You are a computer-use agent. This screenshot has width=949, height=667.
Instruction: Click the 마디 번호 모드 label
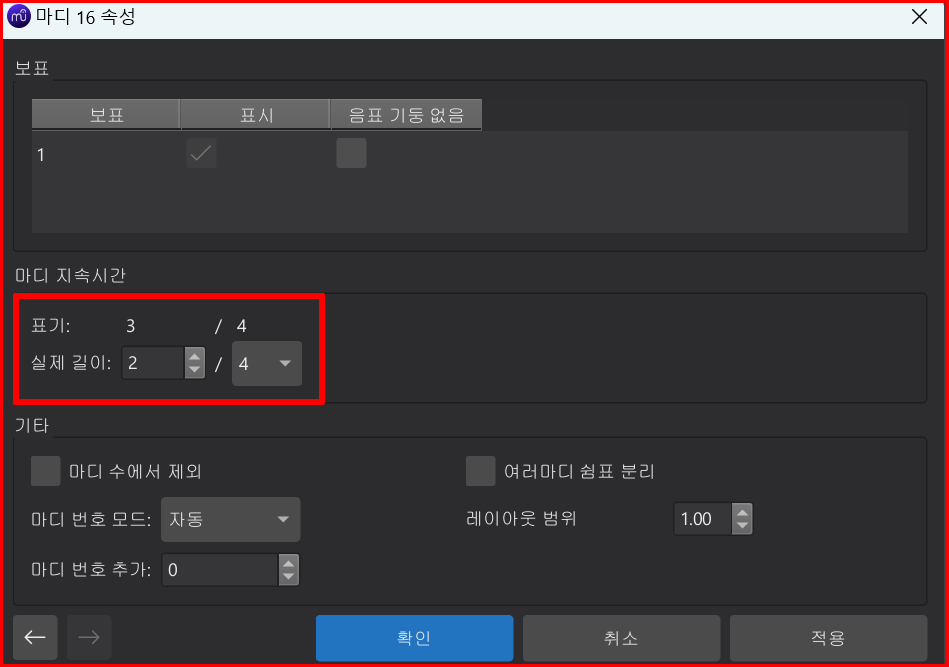coord(91,519)
